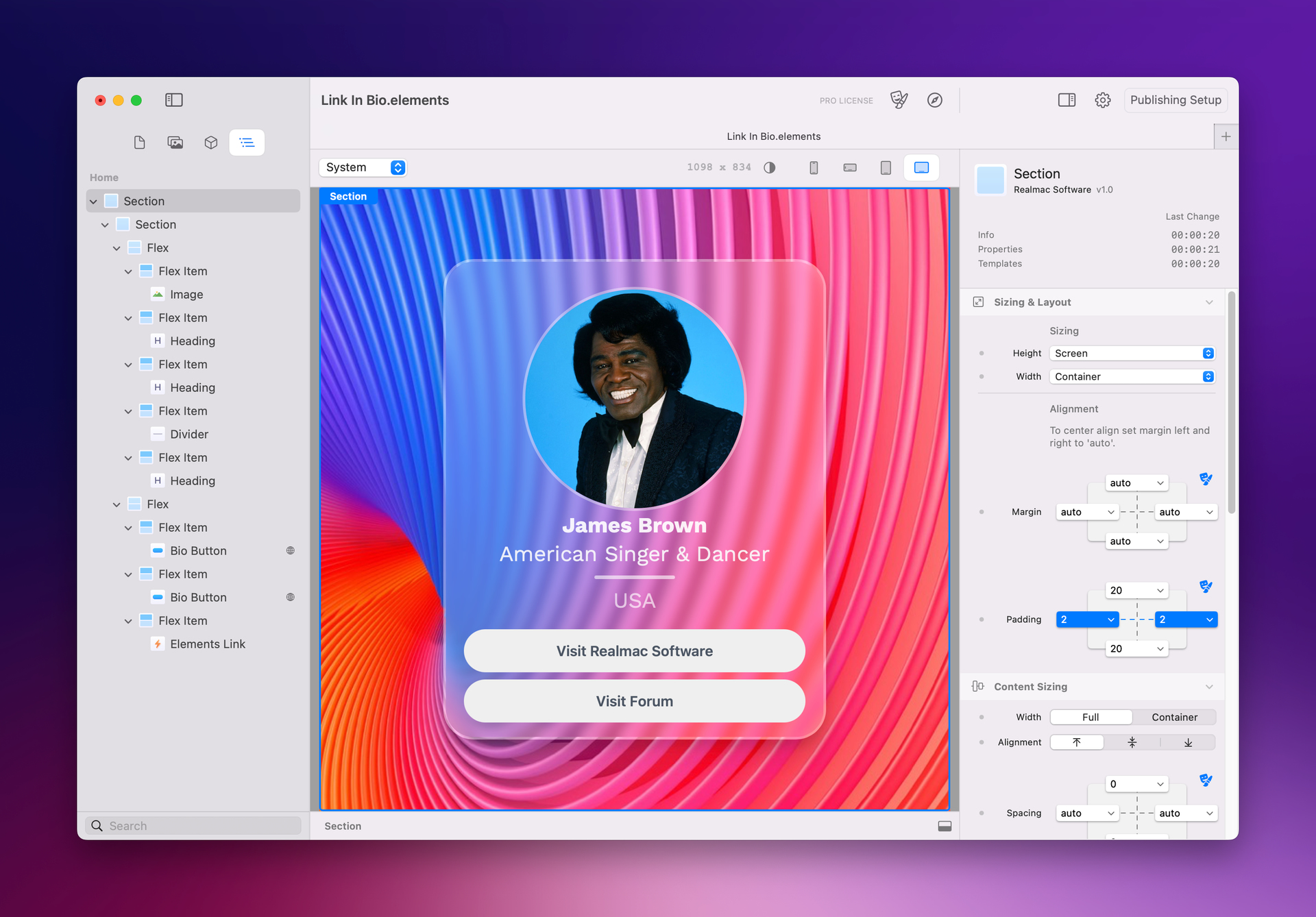Viewport: 1316px width, 917px height.
Task: Set top alignment in Content Sizing
Action: (1077, 742)
